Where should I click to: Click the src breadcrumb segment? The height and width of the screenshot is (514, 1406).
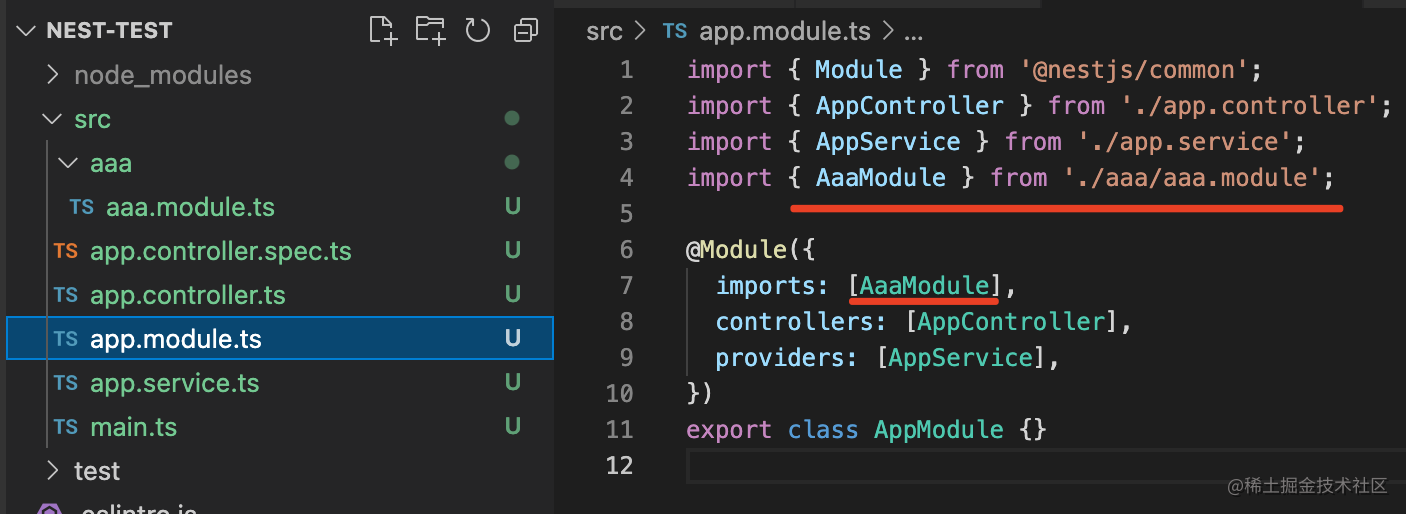(604, 31)
